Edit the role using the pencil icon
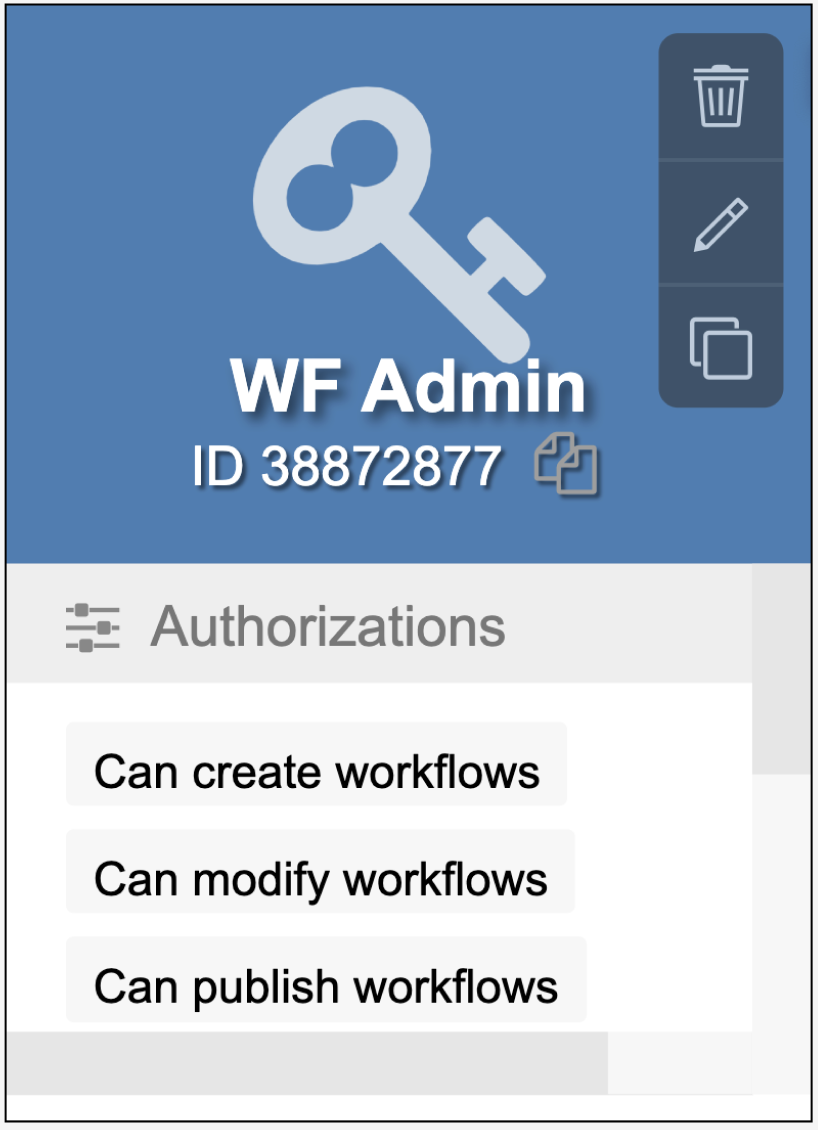The width and height of the screenshot is (818, 1130). [x=720, y=224]
